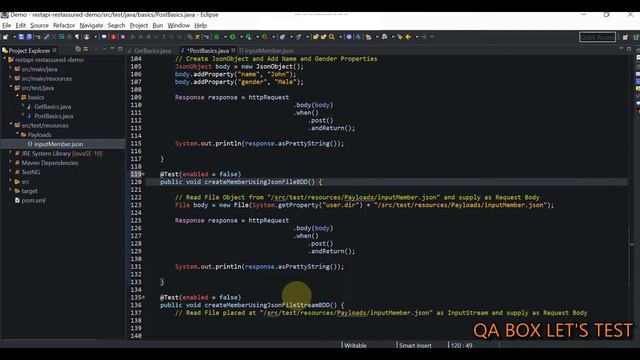Viewport: 640px width, 360px height.
Task: Expand the src/main/resources folder
Action: (11, 78)
